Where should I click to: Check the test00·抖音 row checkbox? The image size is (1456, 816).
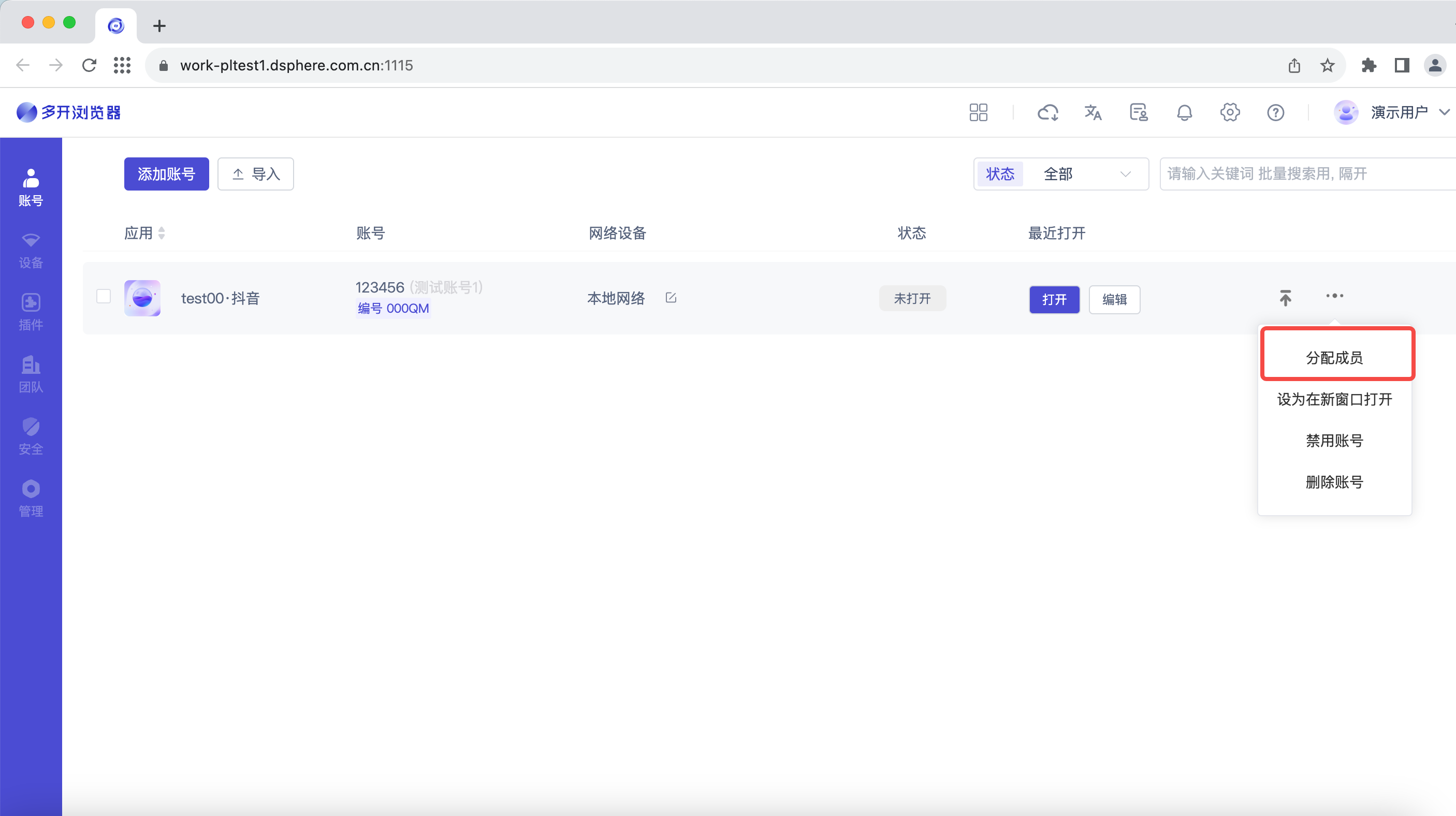[104, 296]
